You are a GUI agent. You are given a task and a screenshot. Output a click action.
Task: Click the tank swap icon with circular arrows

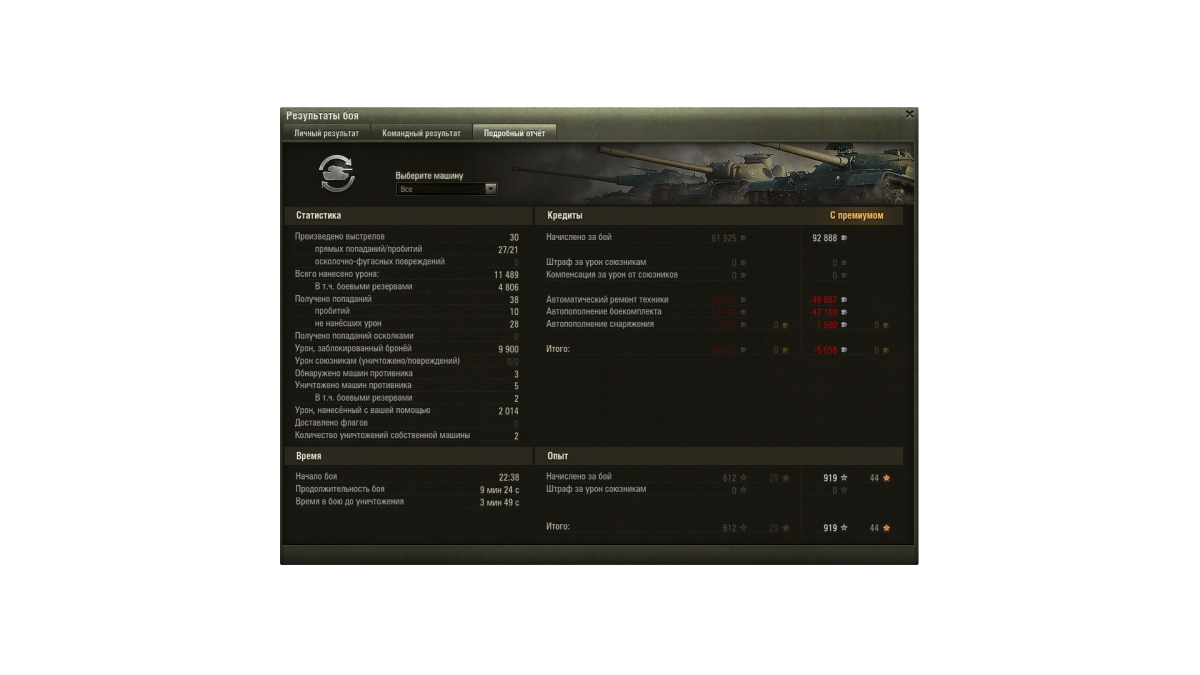337,173
